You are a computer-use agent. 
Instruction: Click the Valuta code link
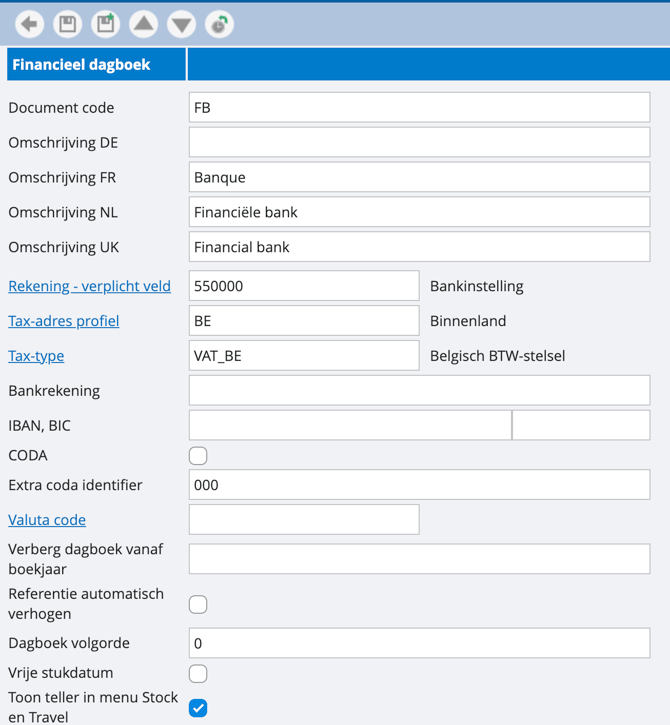[x=47, y=520]
